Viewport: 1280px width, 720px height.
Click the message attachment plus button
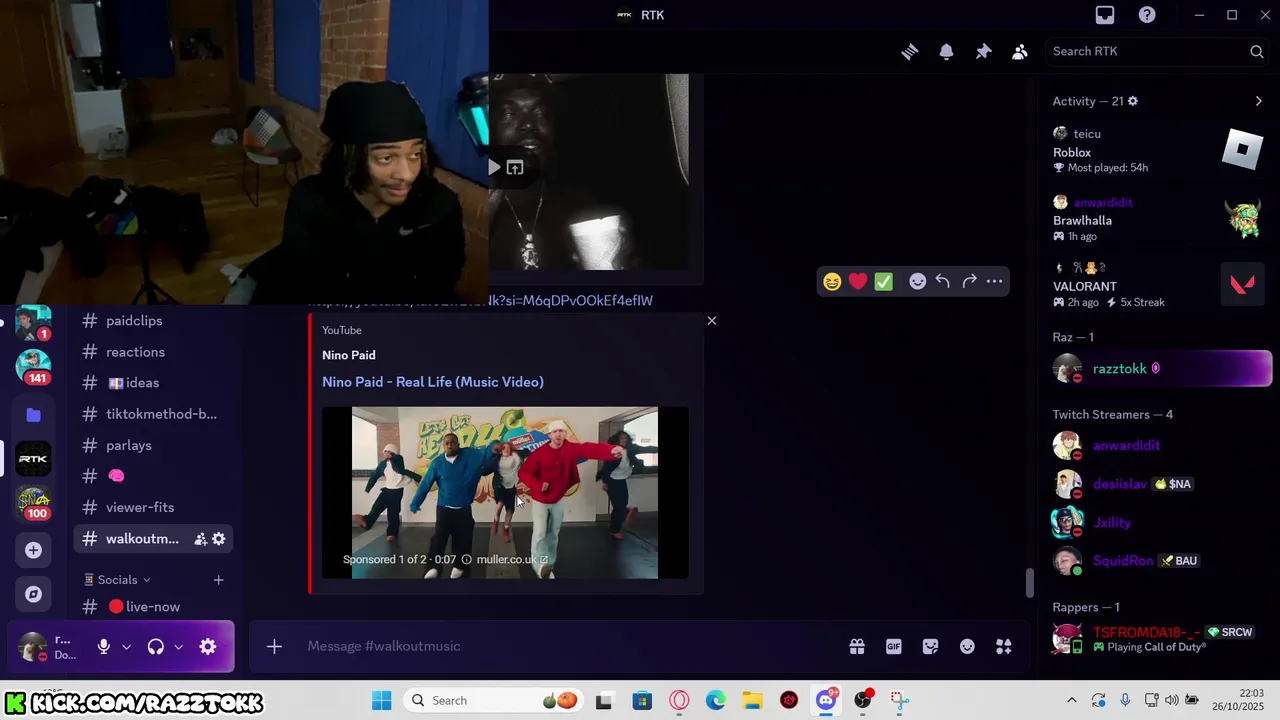tap(274, 646)
